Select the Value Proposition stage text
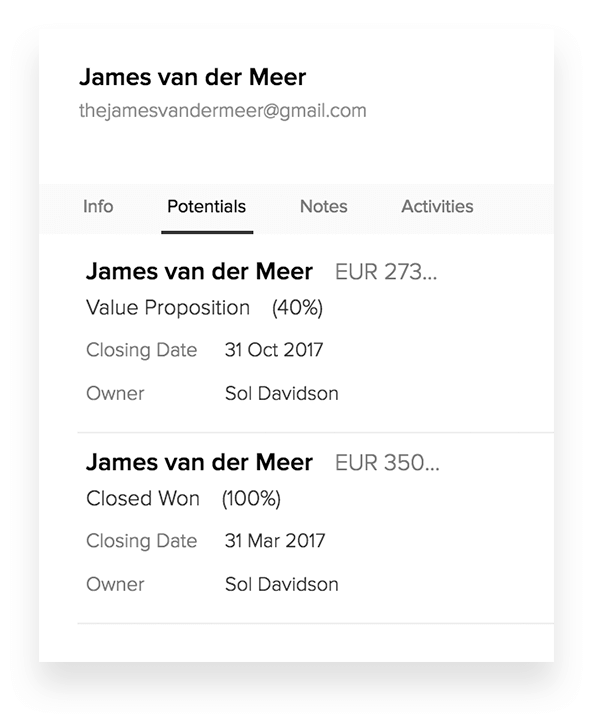The width and height of the screenshot is (614, 726). point(168,308)
